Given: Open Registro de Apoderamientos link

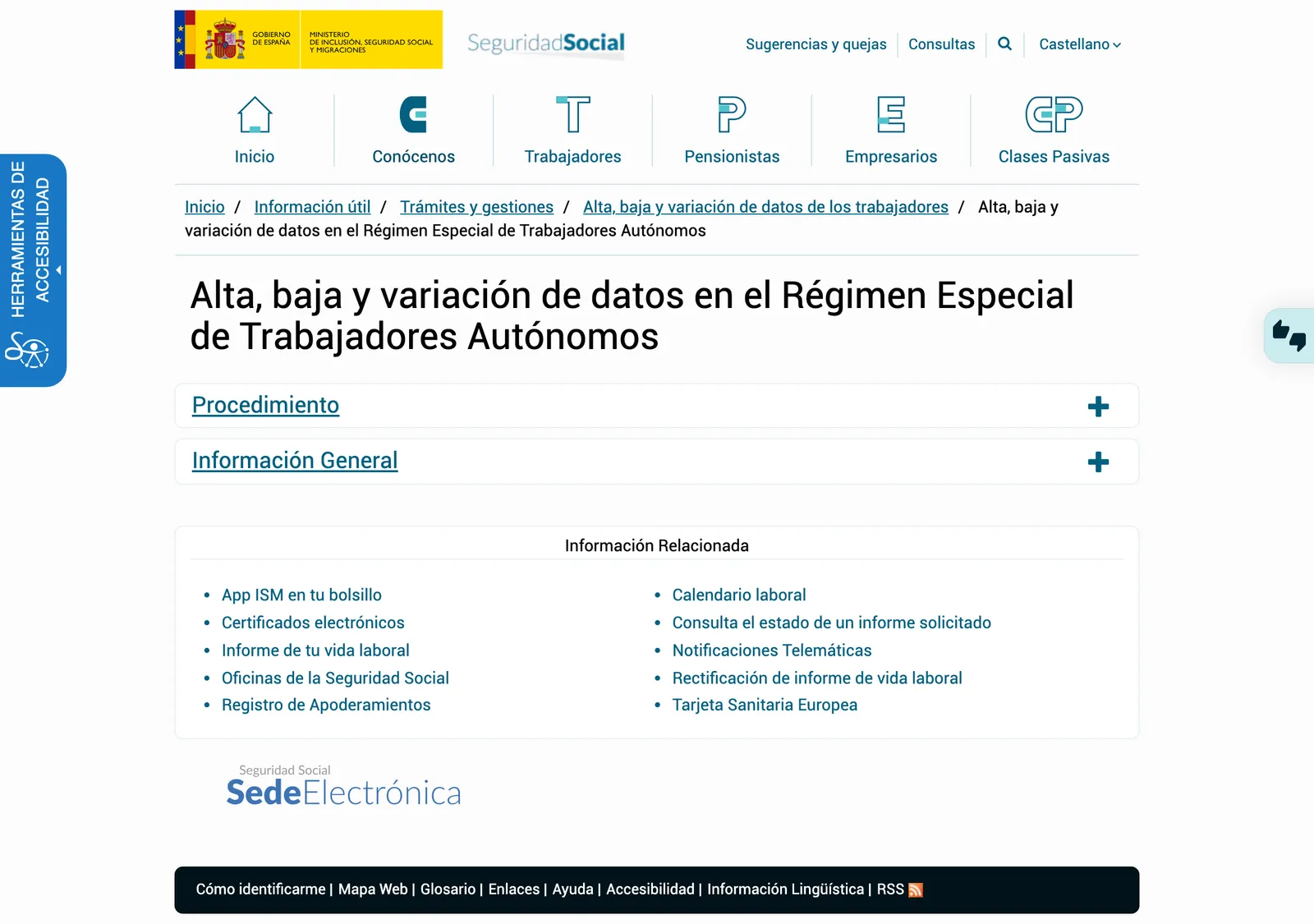Looking at the screenshot, I should [326, 705].
